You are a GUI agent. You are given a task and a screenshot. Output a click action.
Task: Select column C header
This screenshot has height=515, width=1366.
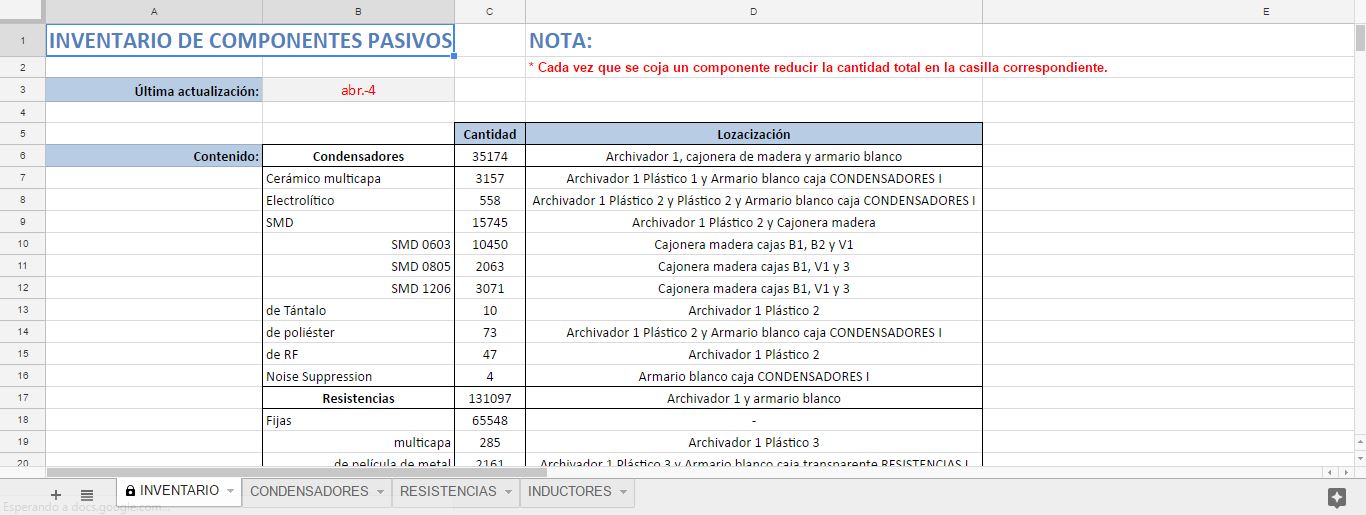[489, 11]
